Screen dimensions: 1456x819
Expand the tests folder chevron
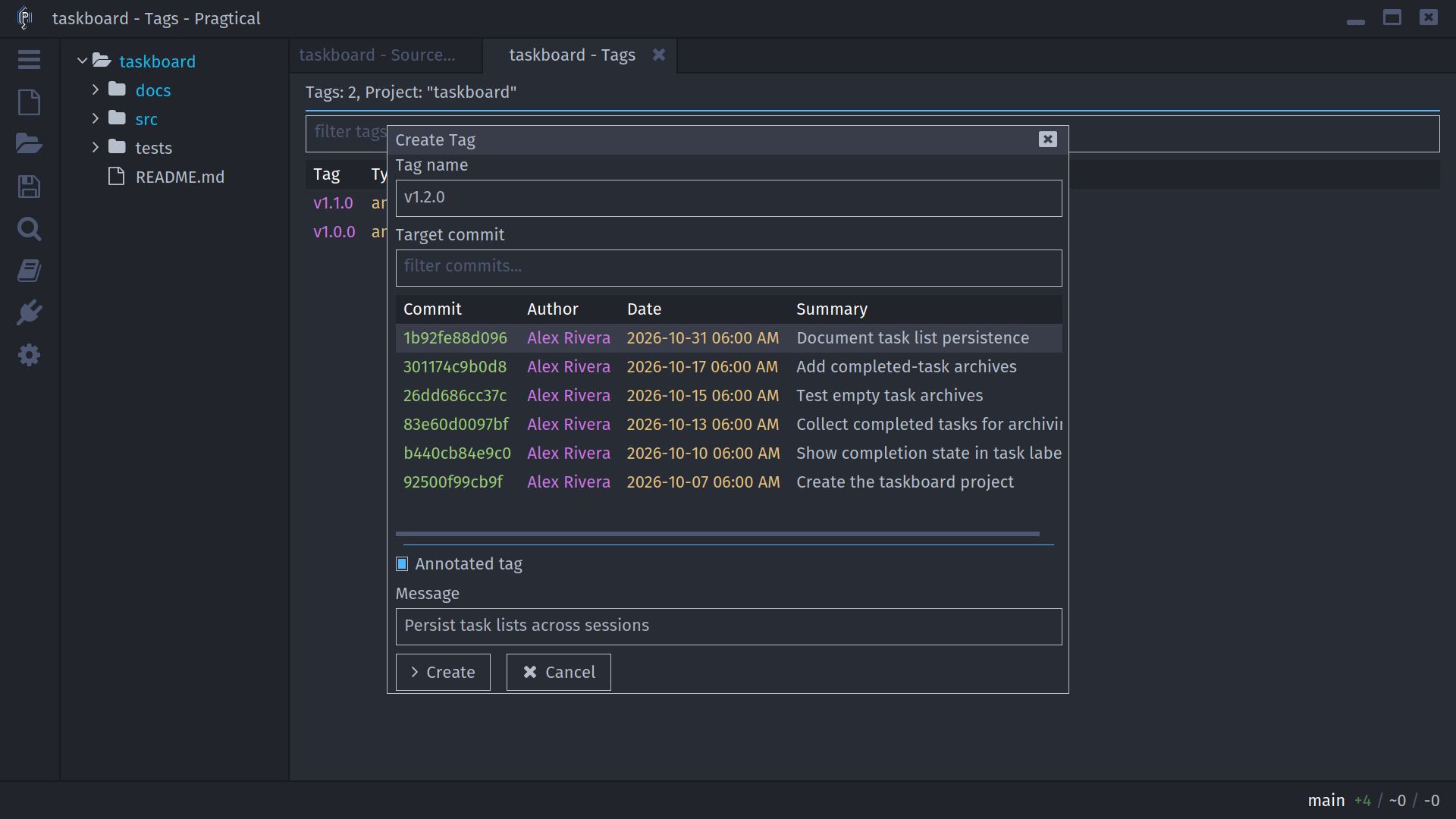pos(96,147)
